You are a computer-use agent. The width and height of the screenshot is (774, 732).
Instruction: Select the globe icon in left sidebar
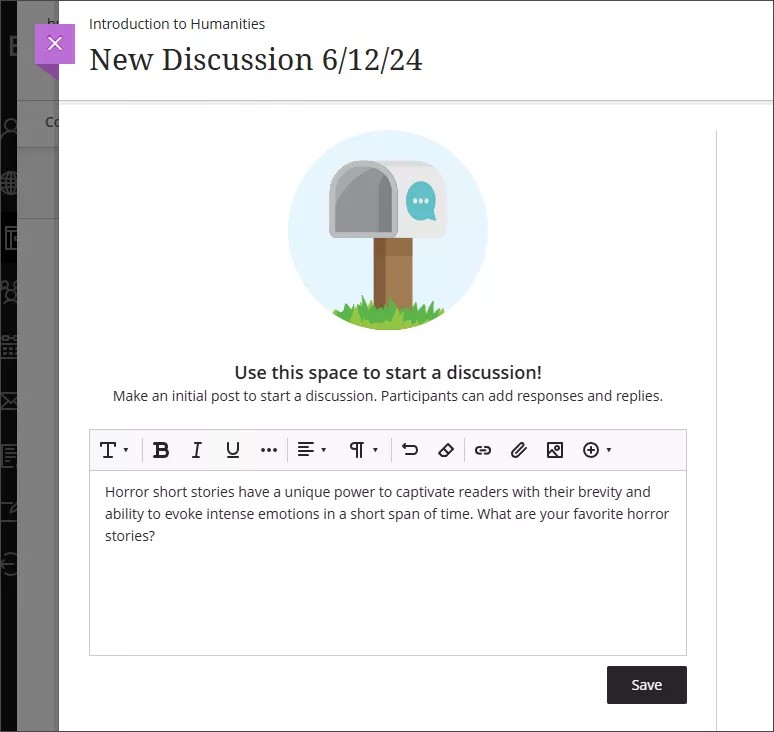[10, 183]
